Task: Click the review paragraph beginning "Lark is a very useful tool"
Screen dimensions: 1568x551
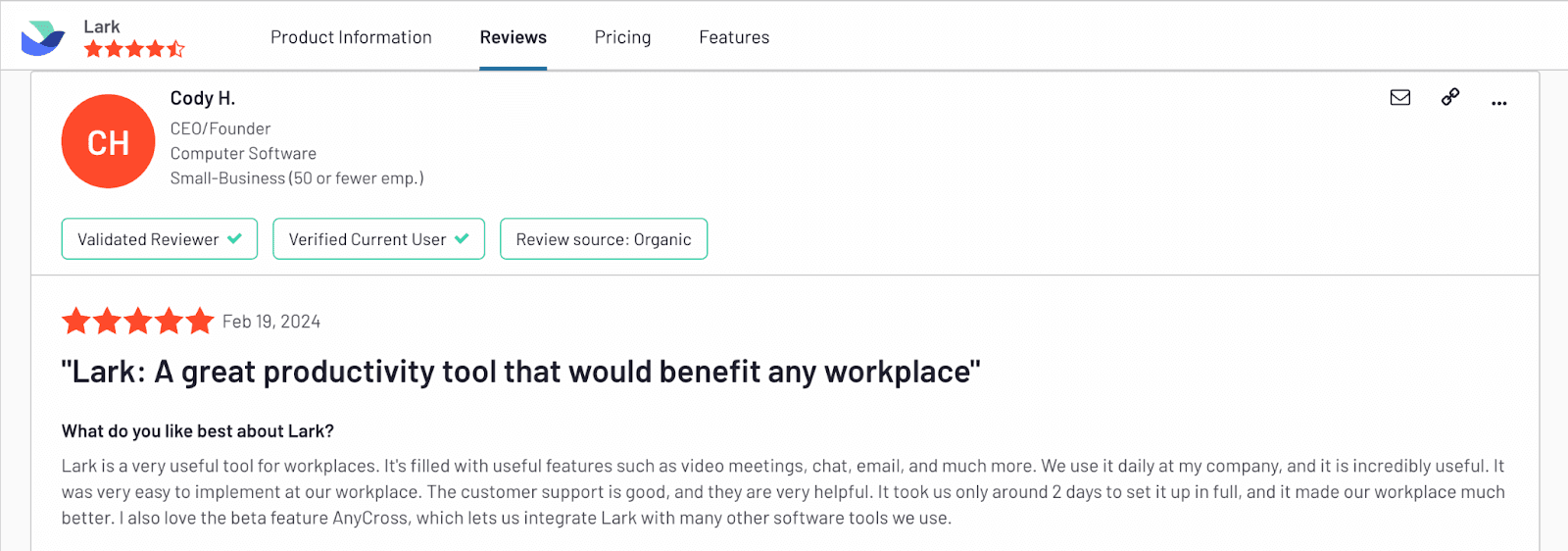Action: click(x=783, y=492)
